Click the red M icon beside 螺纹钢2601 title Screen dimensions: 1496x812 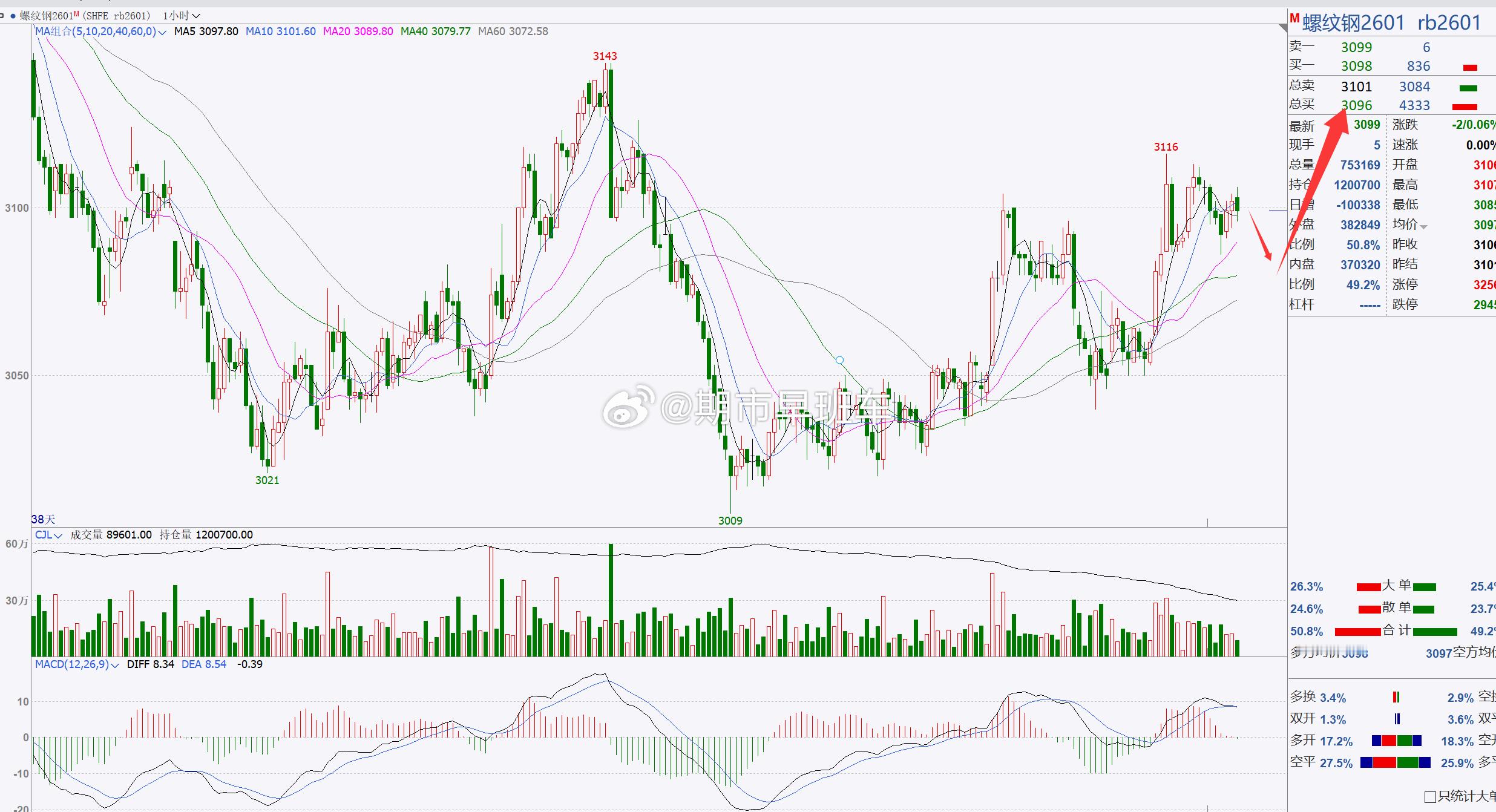pyautogui.click(x=1294, y=19)
